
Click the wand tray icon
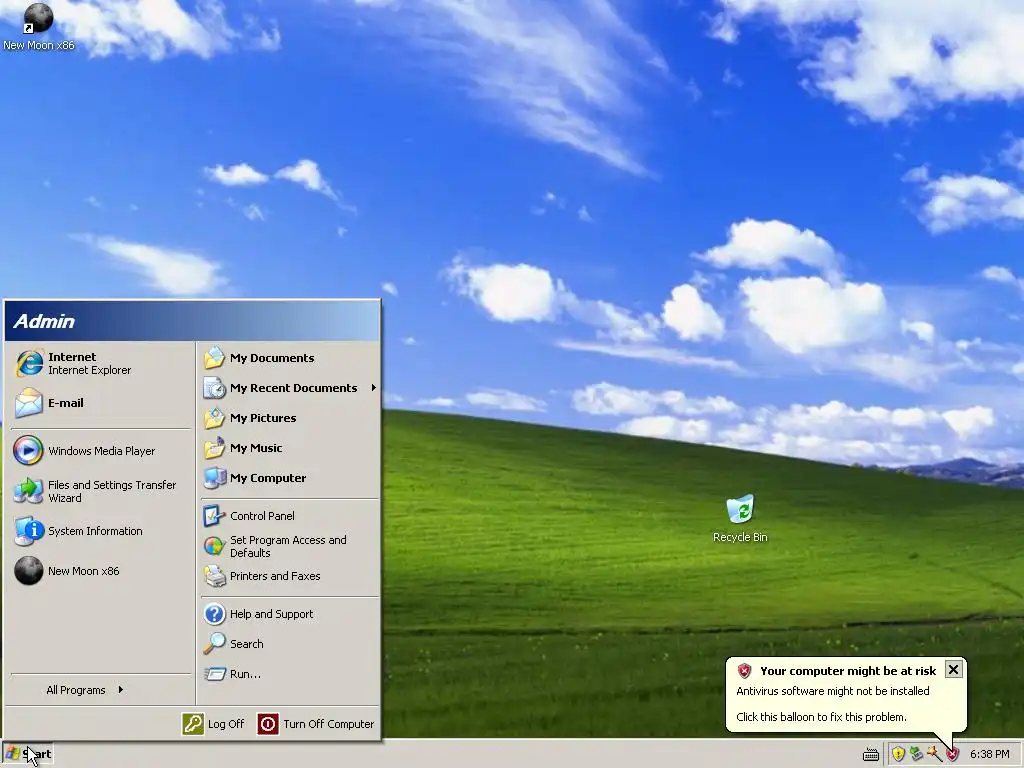click(x=934, y=754)
